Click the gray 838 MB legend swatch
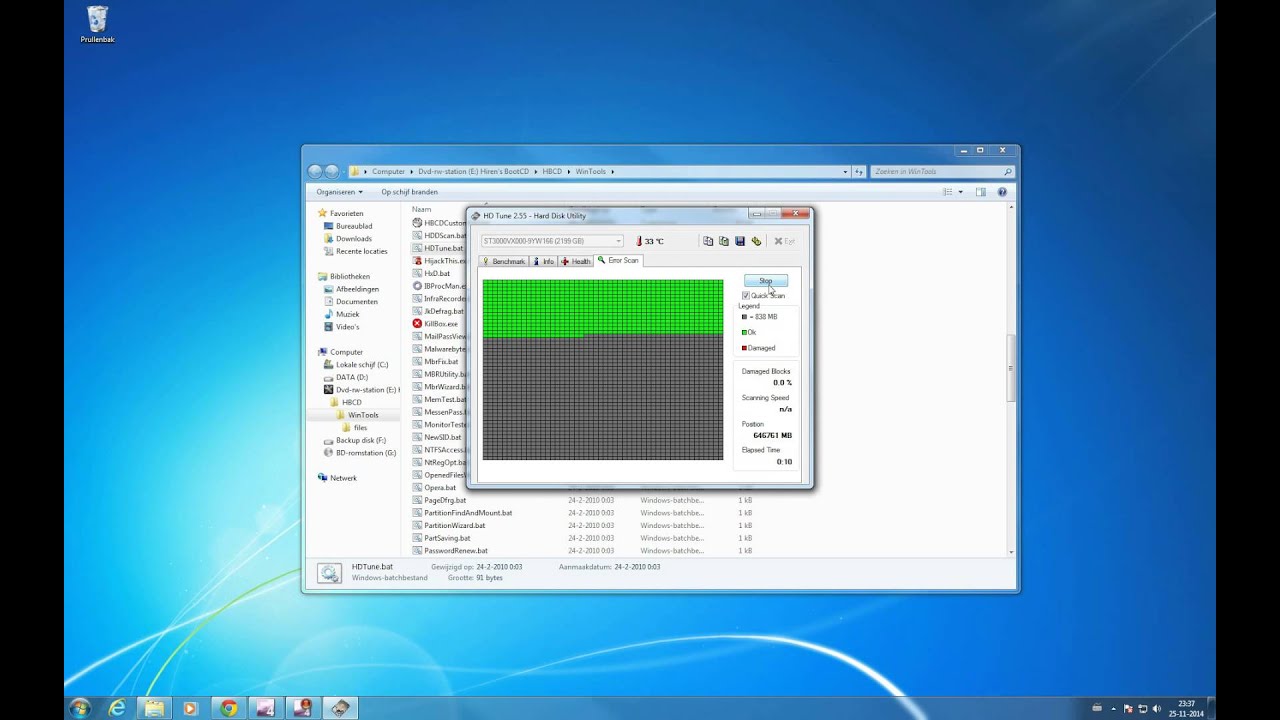 tap(744, 316)
